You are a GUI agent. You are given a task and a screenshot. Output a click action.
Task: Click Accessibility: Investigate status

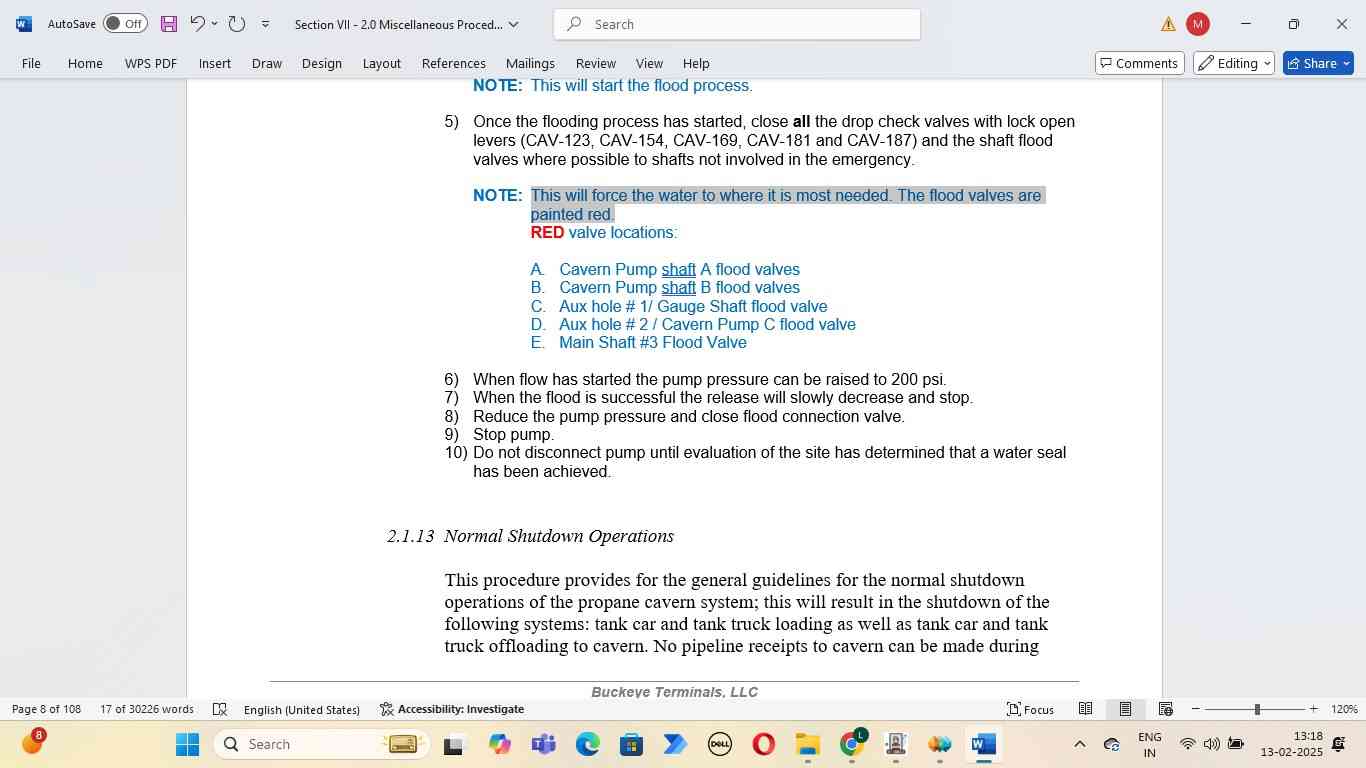point(452,709)
